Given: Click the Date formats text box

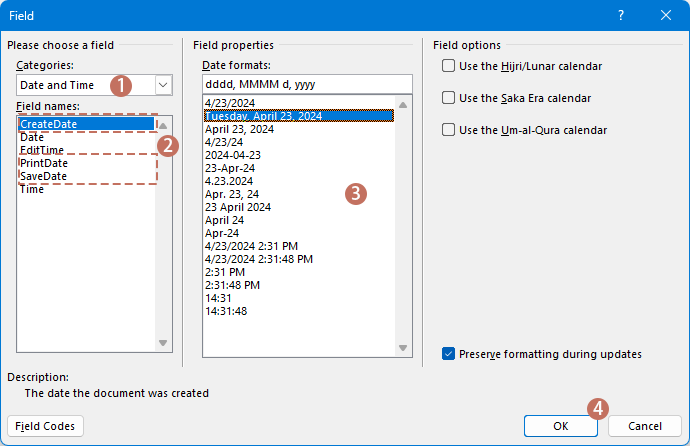Looking at the screenshot, I should pos(307,86).
